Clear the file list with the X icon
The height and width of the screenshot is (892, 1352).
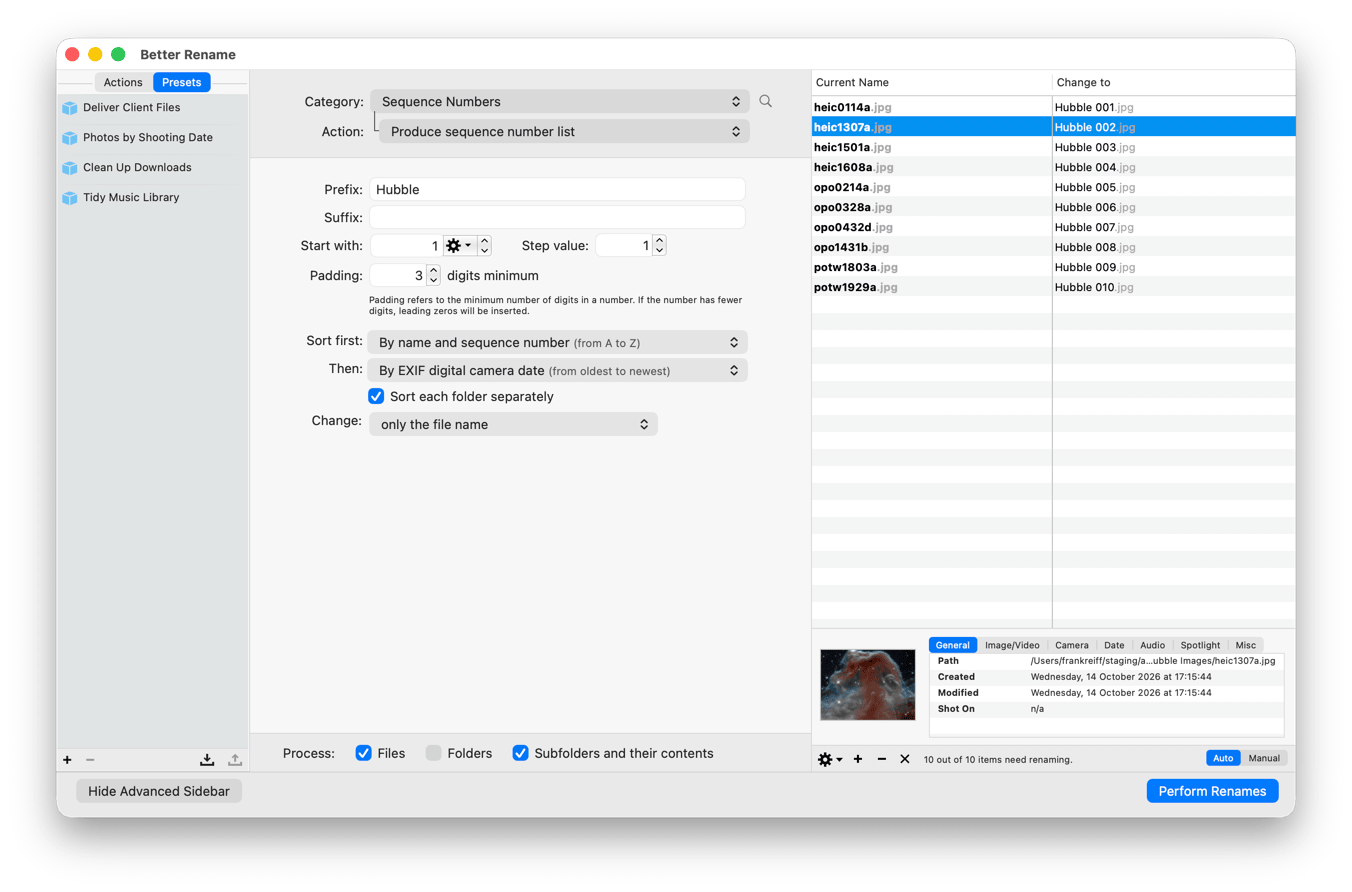[905, 760]
